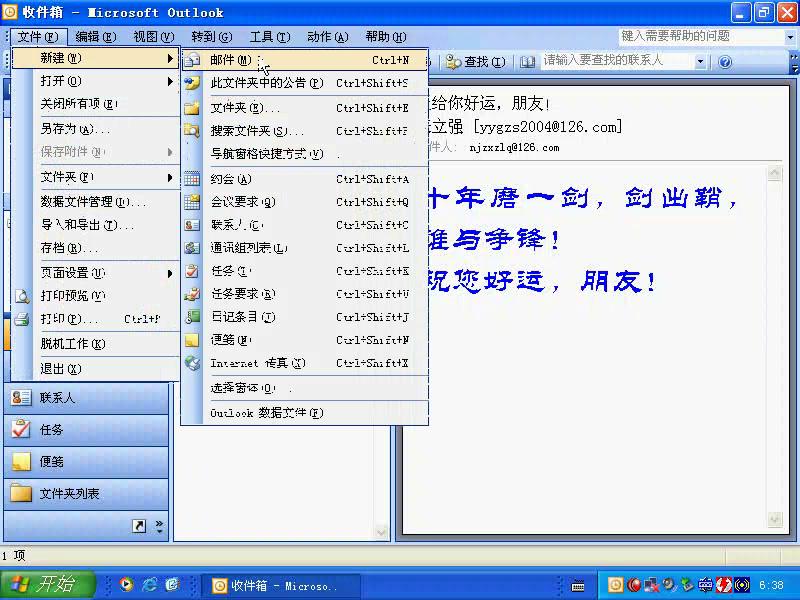Click configure buttons chevron in navigation pane
Viewport: 800px width, 600px height.
pos(160,527)
